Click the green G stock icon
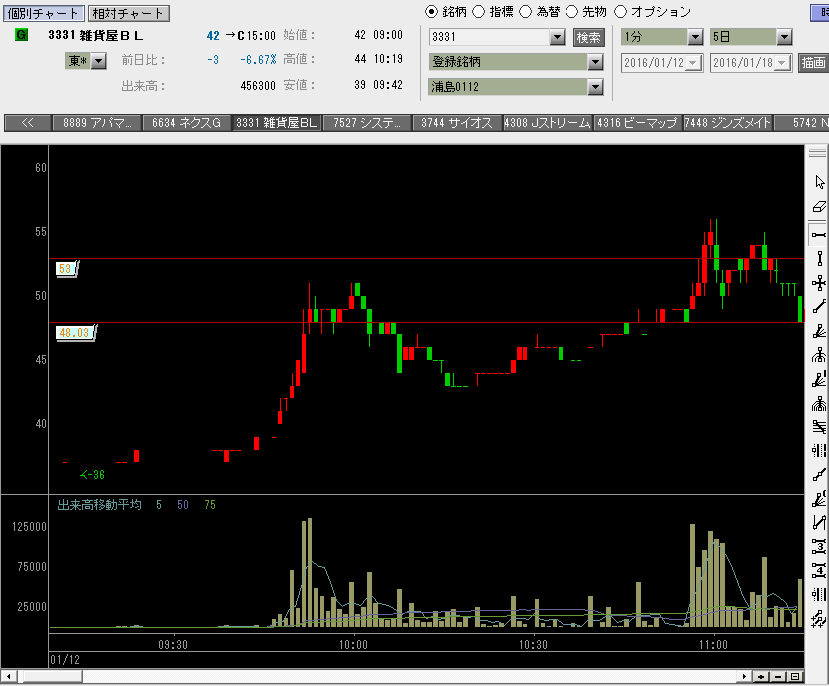829x686 pixels. coord(21,35)
